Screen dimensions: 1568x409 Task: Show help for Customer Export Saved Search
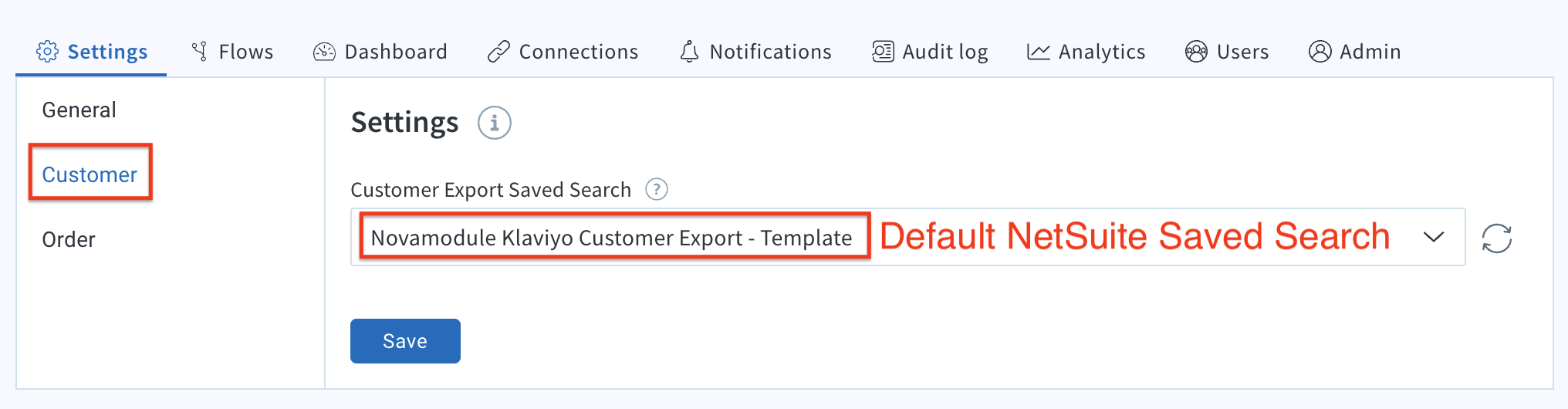(x=656, y=189)
